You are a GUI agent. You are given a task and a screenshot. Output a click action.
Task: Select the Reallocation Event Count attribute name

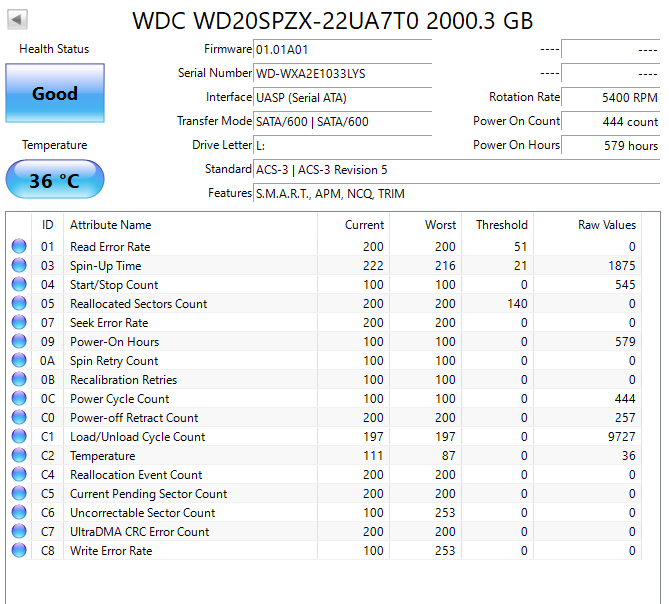coord(136,475)
